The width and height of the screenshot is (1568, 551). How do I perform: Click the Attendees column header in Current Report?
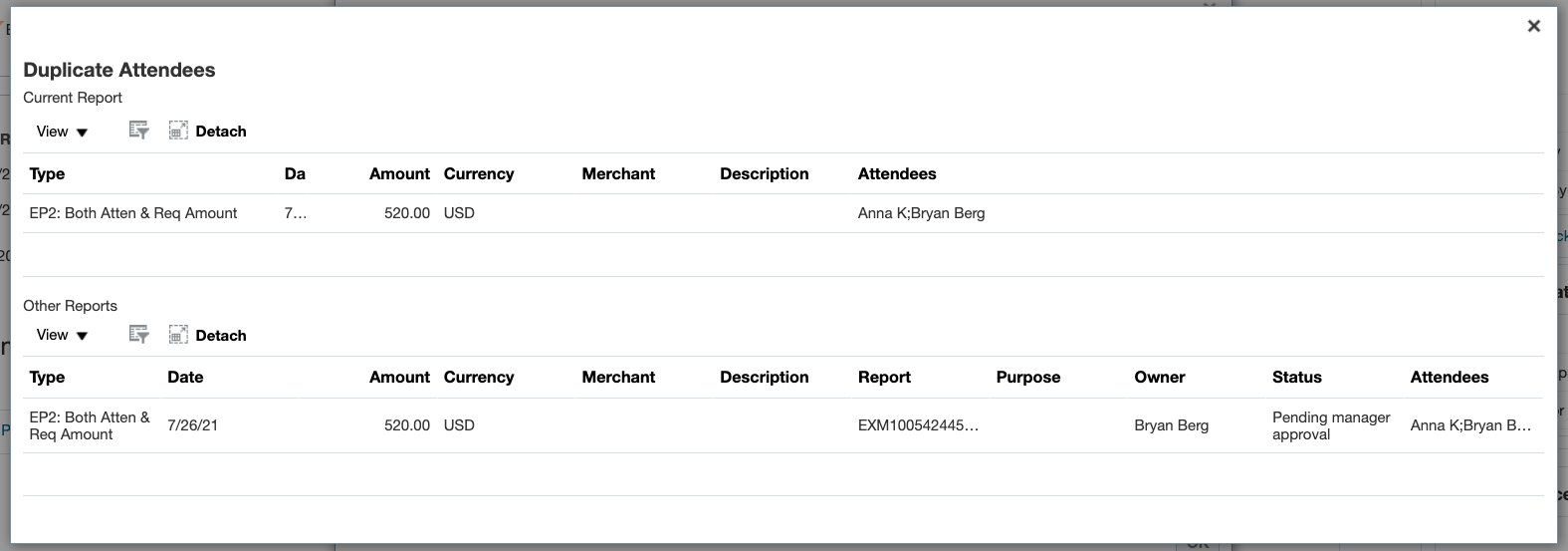point(896,173)
